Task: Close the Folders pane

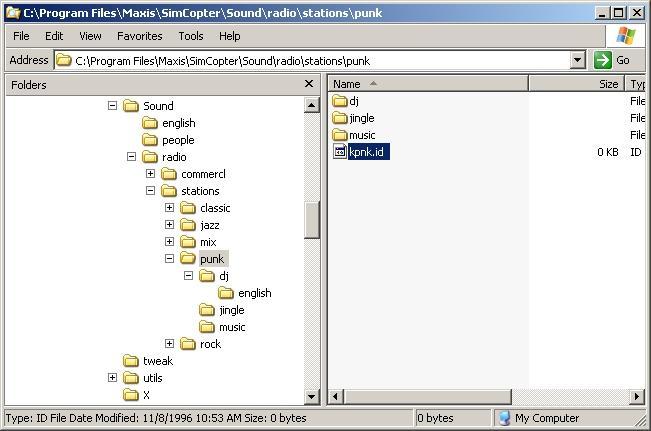Action: (309, 85)
